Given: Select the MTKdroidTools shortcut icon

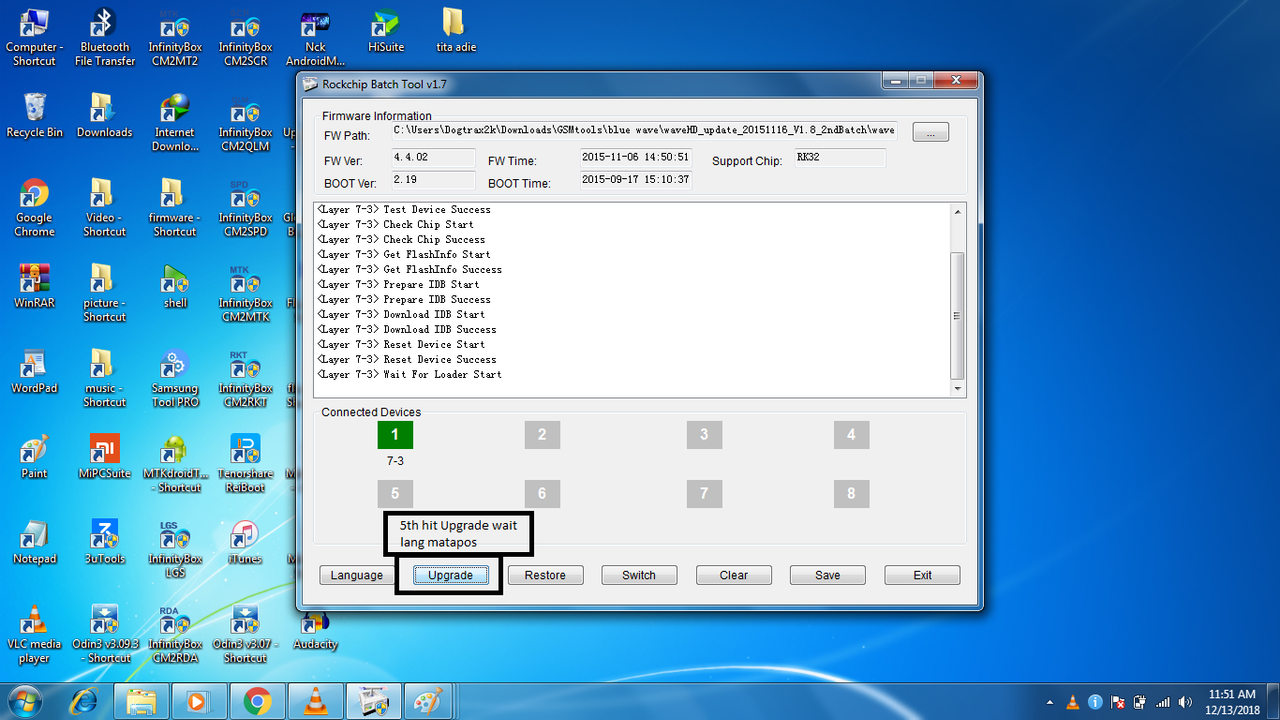Looking at the screenshot, I should pyautogui.click(x=175, y=463).
